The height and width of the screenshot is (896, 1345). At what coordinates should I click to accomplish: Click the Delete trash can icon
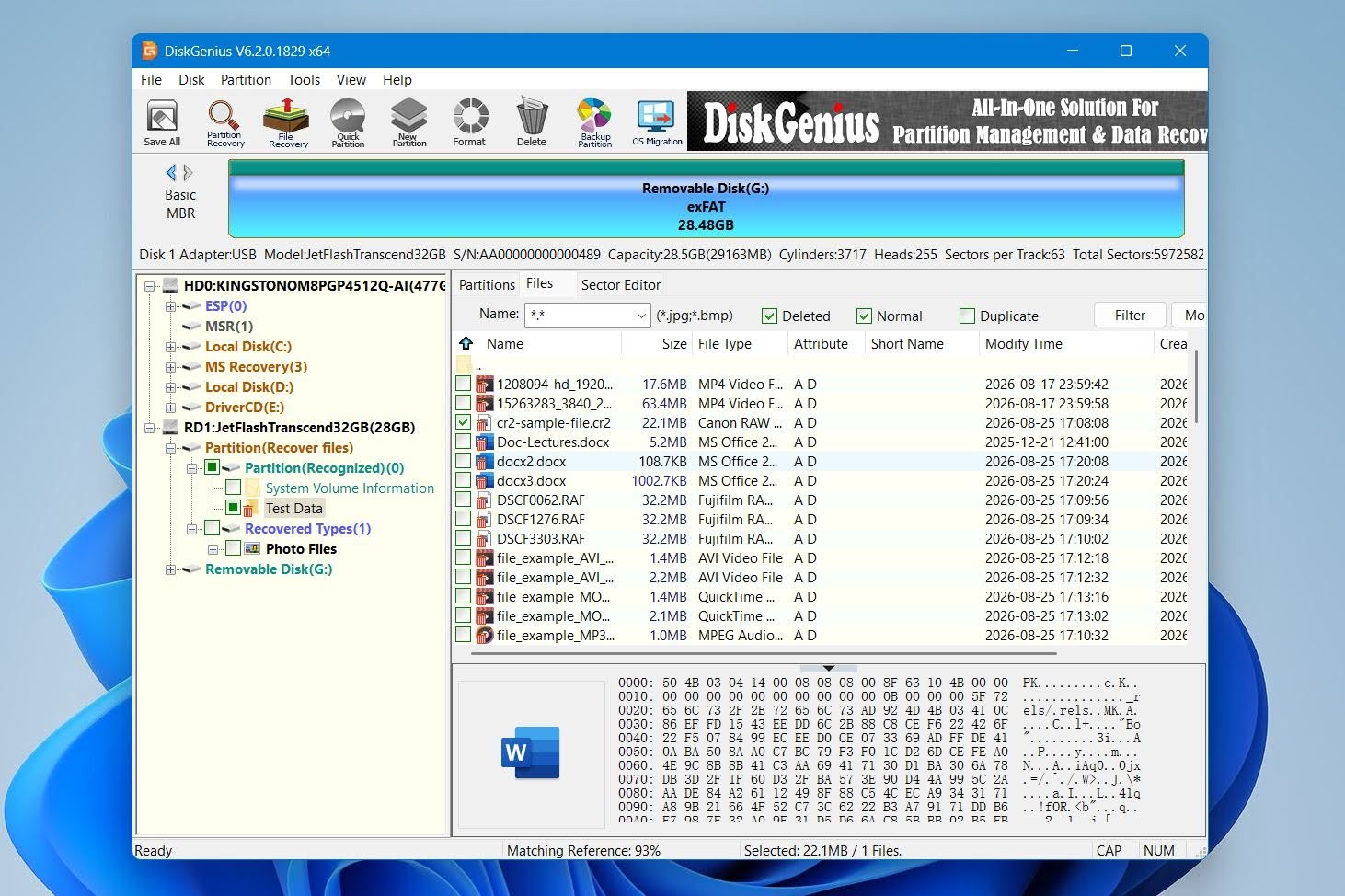click(532, 122)
